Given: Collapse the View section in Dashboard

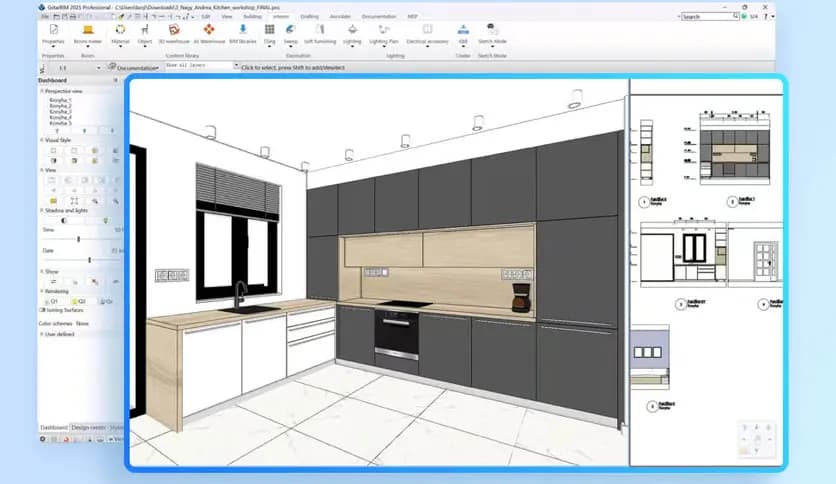Looking at the screenshot, I should click(42, 170).
